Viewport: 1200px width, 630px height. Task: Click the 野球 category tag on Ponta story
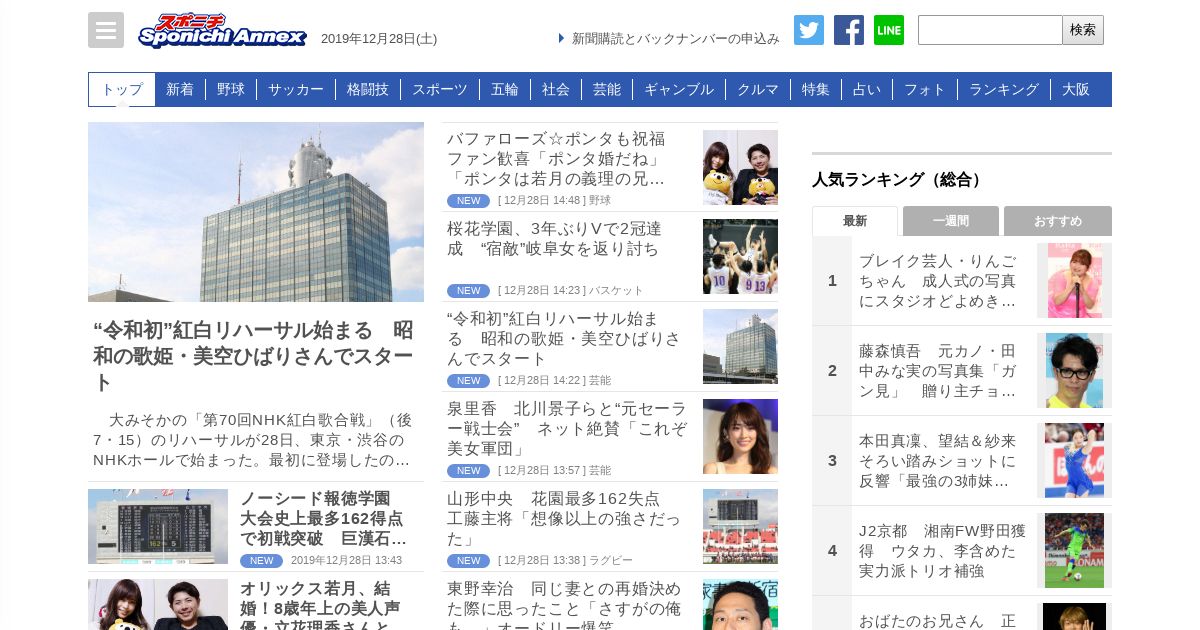600,201
